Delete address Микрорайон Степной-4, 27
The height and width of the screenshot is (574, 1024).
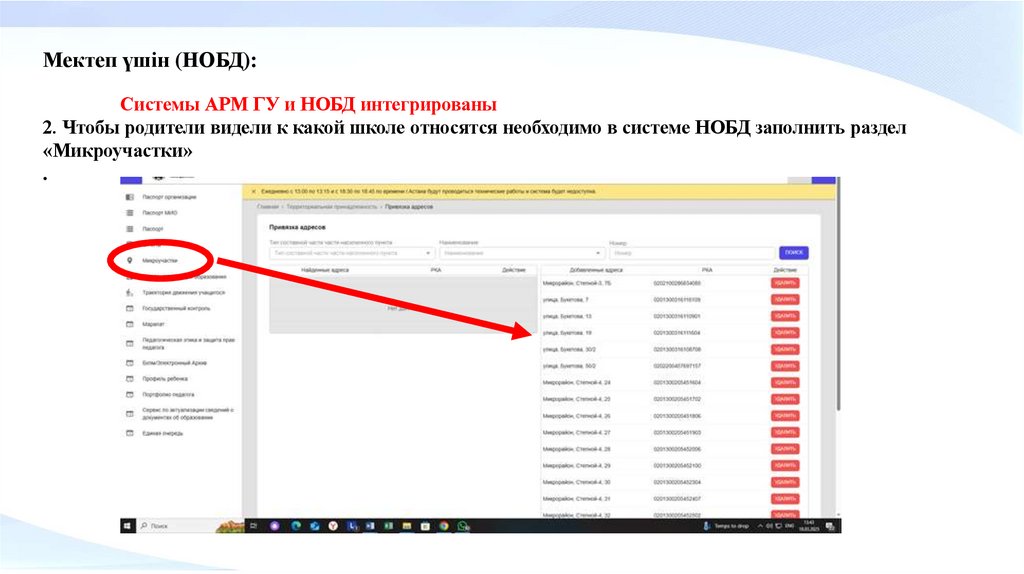(785, 432)
